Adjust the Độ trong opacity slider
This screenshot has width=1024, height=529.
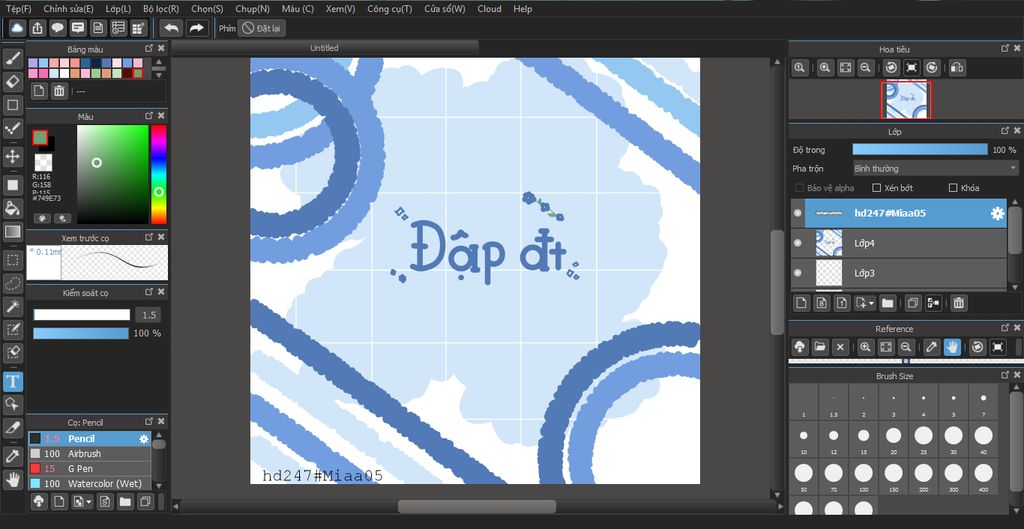tap(920, 150)
